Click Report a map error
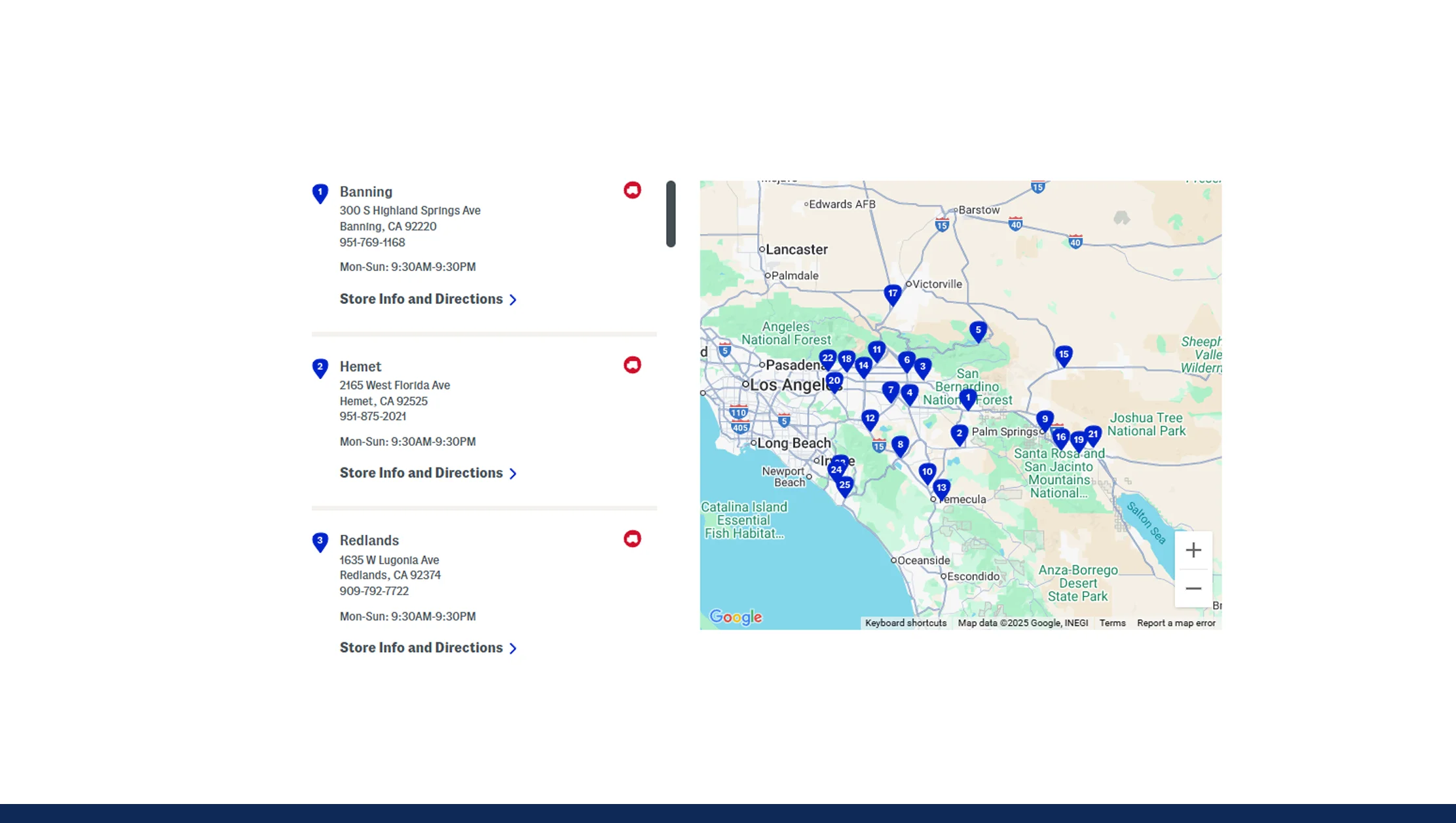The width and height of the screenshot is (1456, 823). coord(1176,623)
